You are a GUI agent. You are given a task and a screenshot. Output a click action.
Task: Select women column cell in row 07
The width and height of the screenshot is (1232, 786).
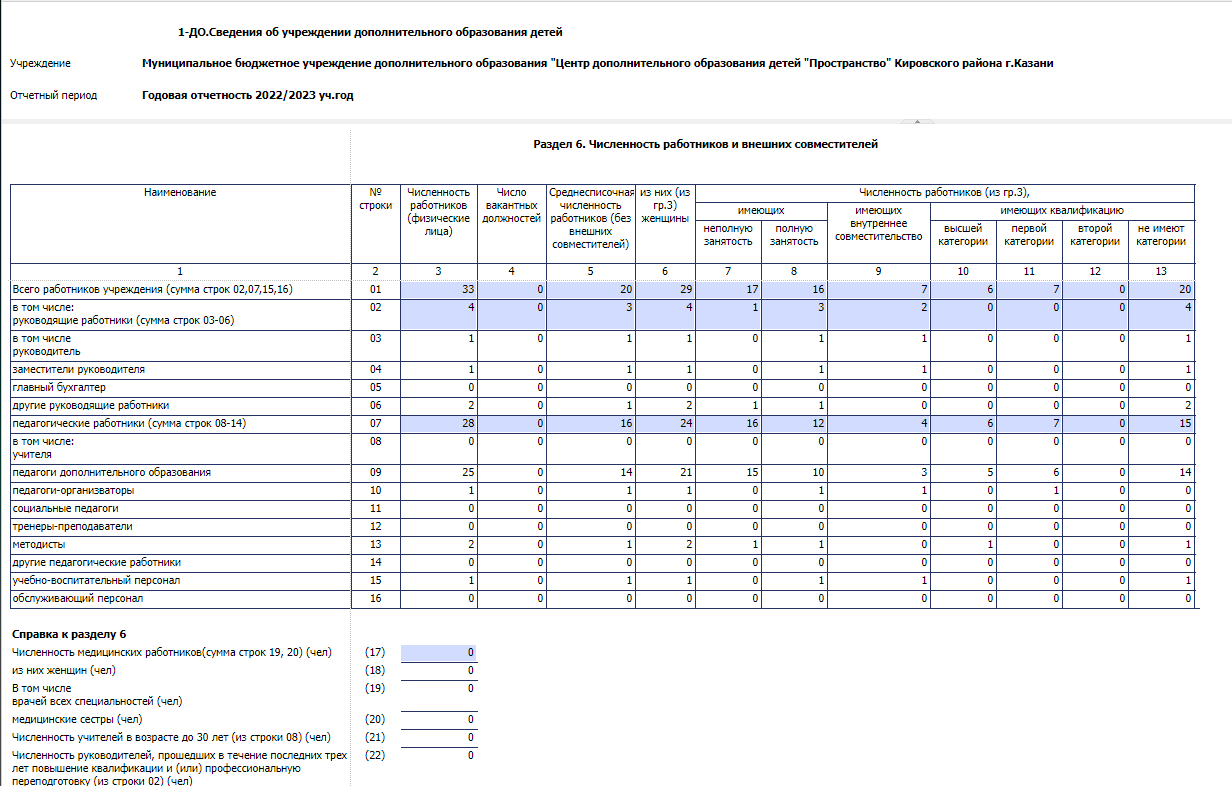click(664, 424)
